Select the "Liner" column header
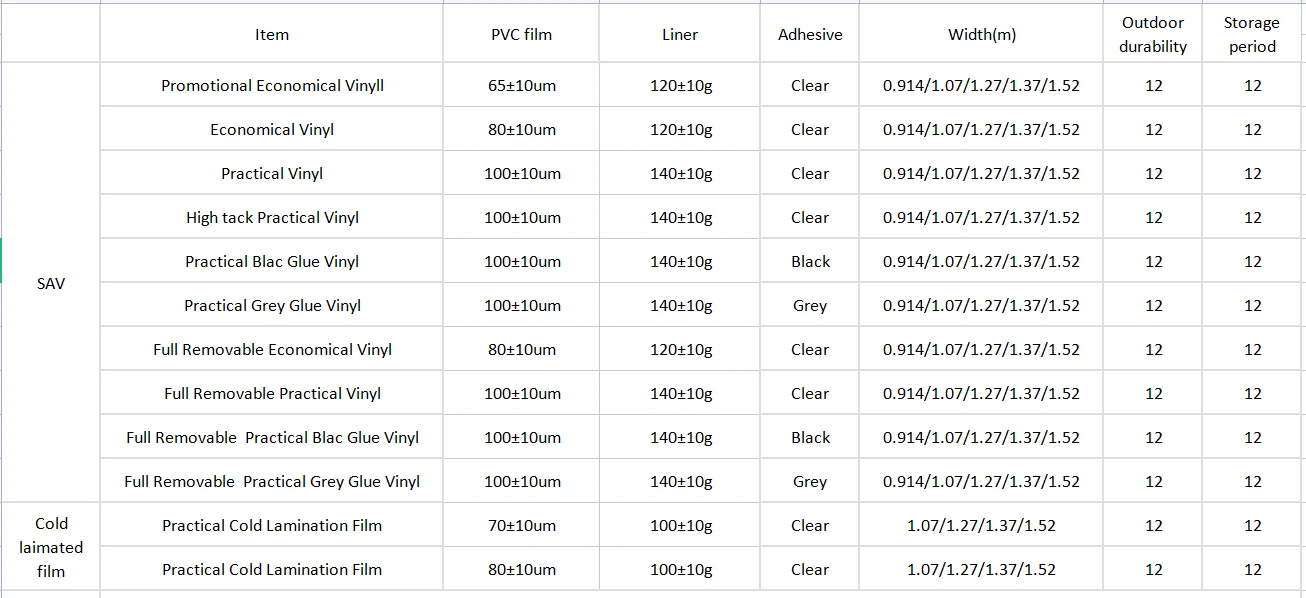 680,35
